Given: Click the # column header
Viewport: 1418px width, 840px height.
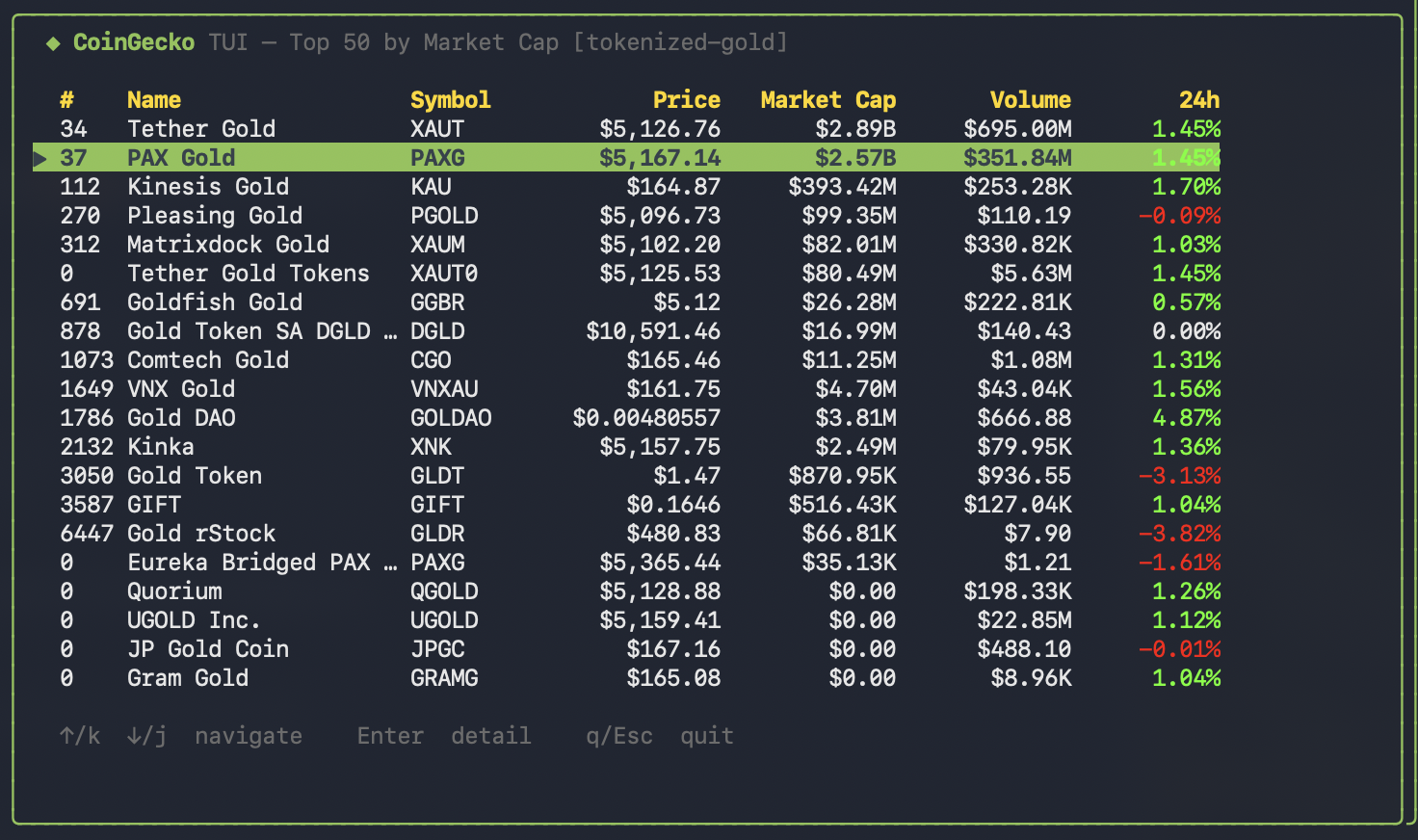Looking at the screenshot, I should pyautogui.click(x=66, y=100).
